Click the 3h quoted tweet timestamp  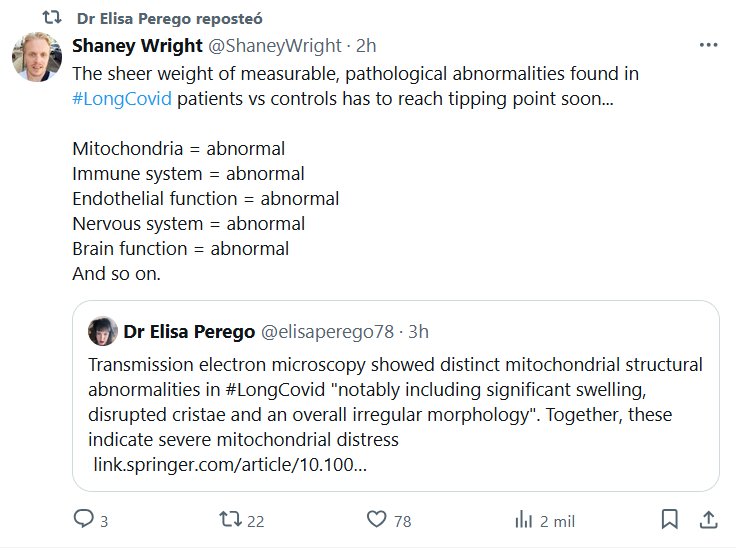(419, 331)
